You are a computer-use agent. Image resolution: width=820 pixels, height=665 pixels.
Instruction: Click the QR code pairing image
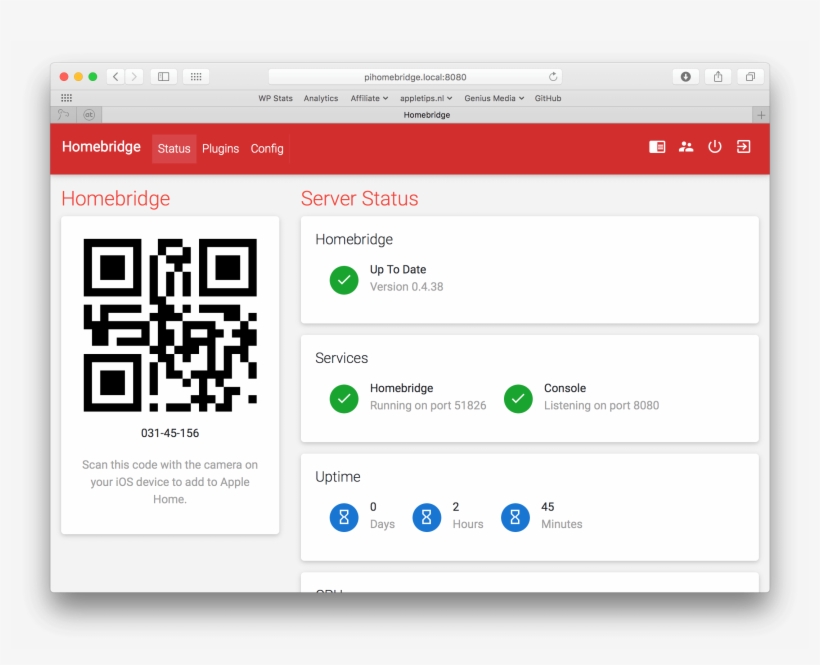tap(170, 320)
